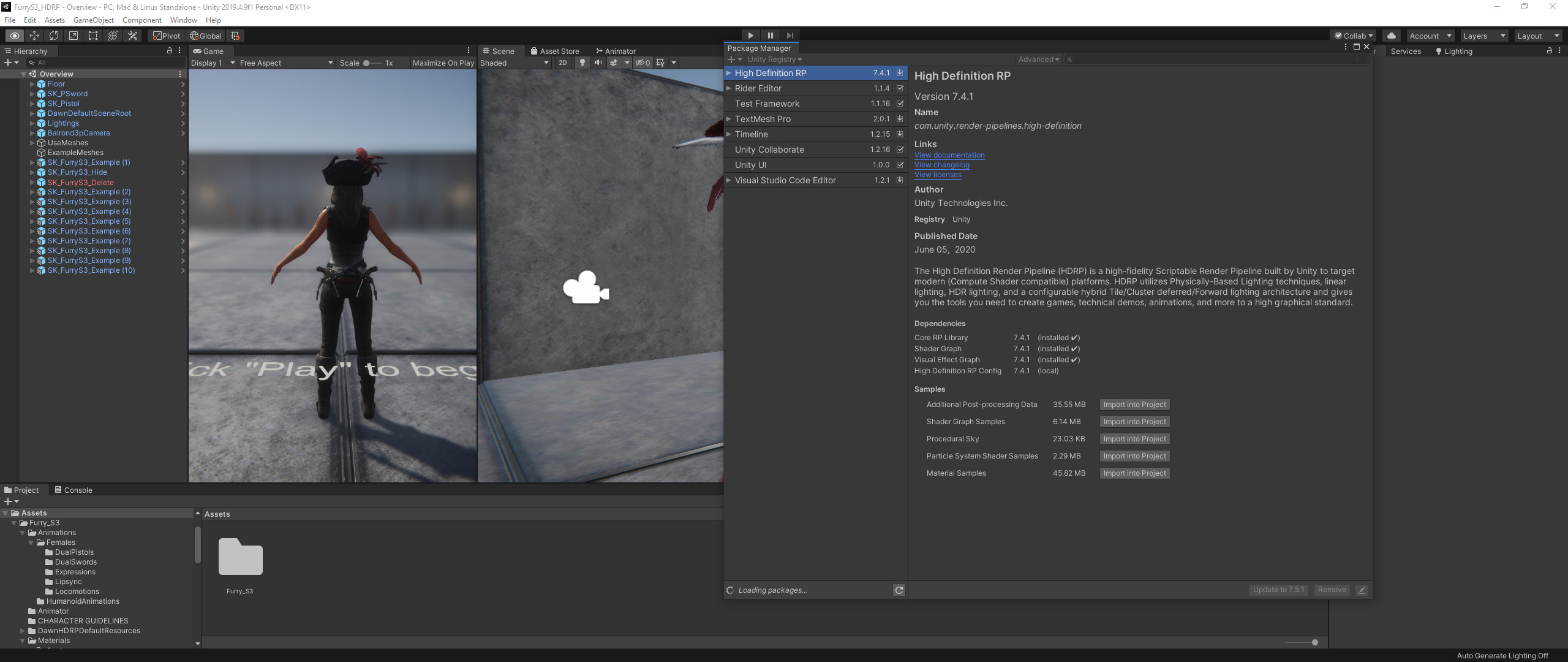Switch to the Console tab

73,490
